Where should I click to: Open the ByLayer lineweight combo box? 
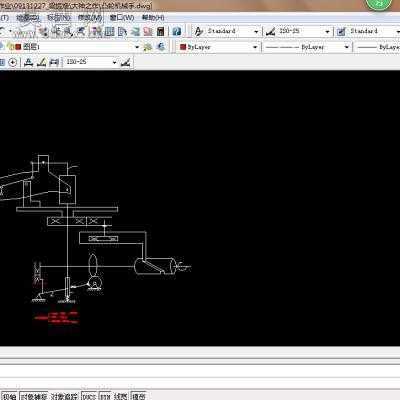click(x=377, y=47)
